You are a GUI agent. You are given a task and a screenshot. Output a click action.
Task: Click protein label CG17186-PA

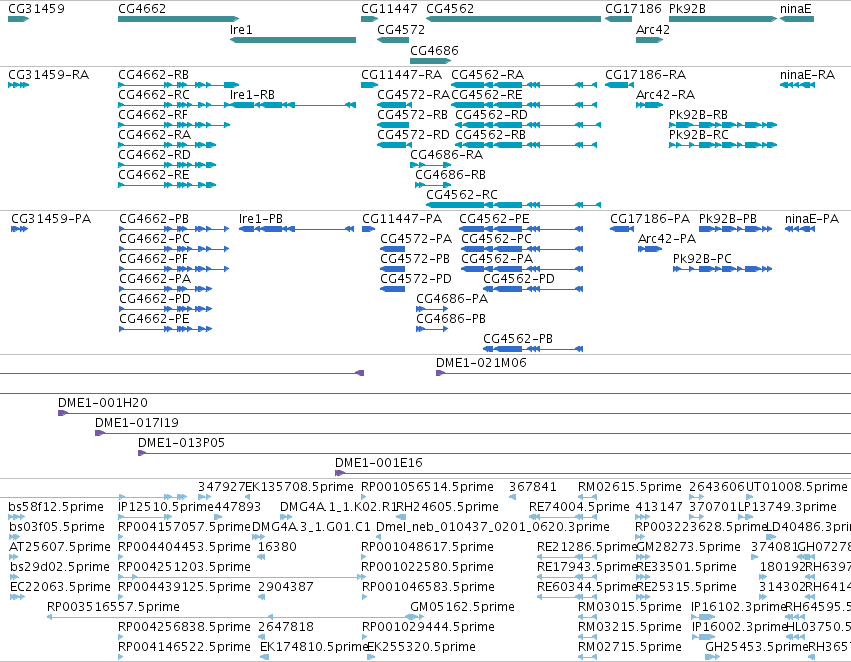[650, 219]
